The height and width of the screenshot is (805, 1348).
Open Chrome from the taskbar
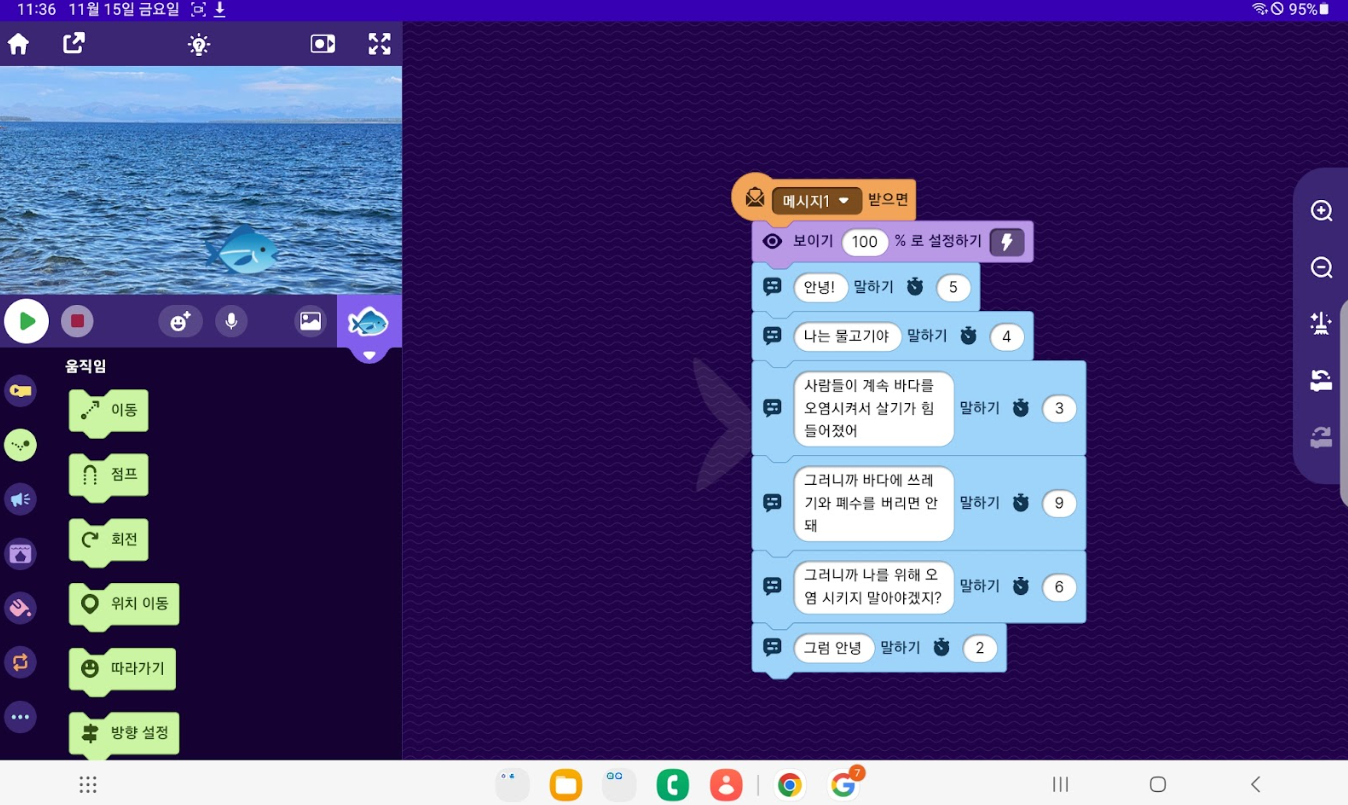click(x=790, y=785)
